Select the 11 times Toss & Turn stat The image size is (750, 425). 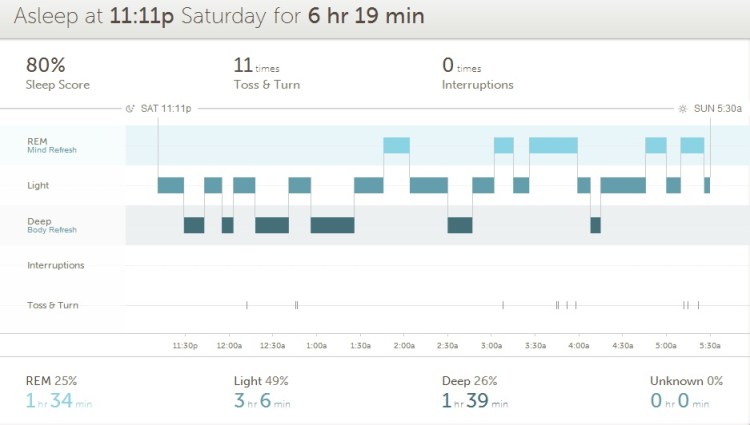tap(242, 66)
